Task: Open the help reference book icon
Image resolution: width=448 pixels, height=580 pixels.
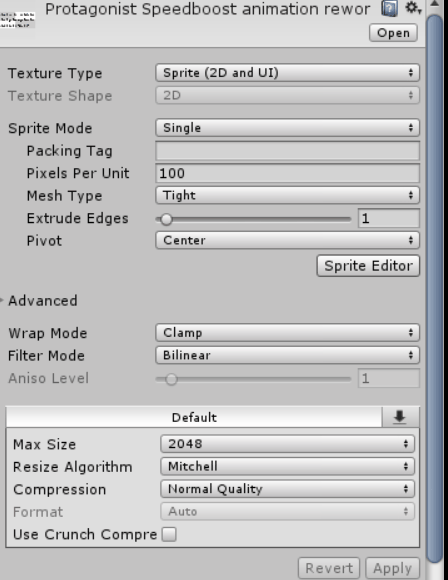Action: [x=389, y=8]
